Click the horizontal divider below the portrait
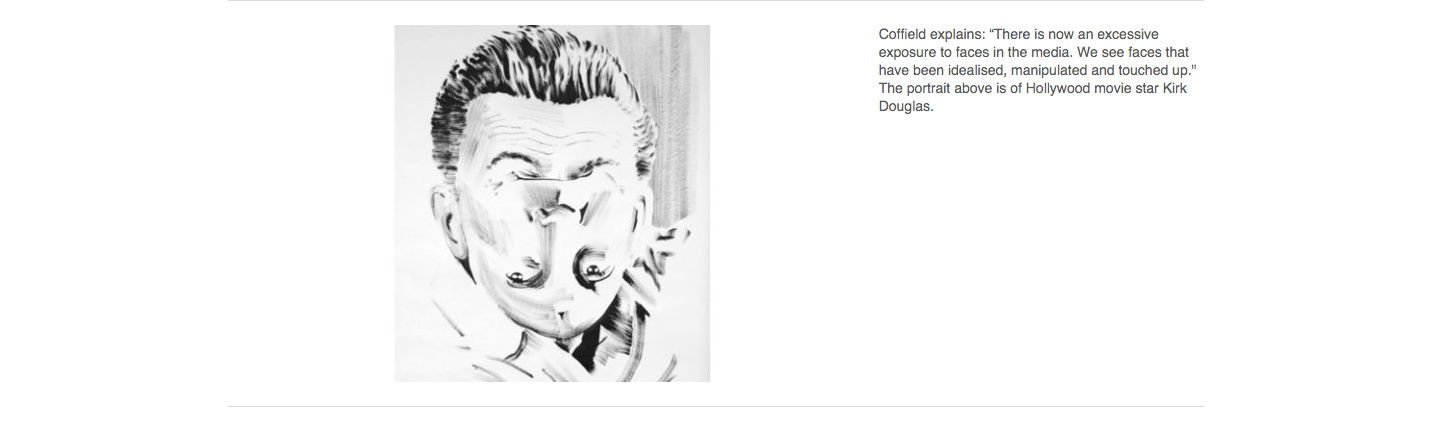Viewport: 1436px width, 425px height. click(716, 406)
